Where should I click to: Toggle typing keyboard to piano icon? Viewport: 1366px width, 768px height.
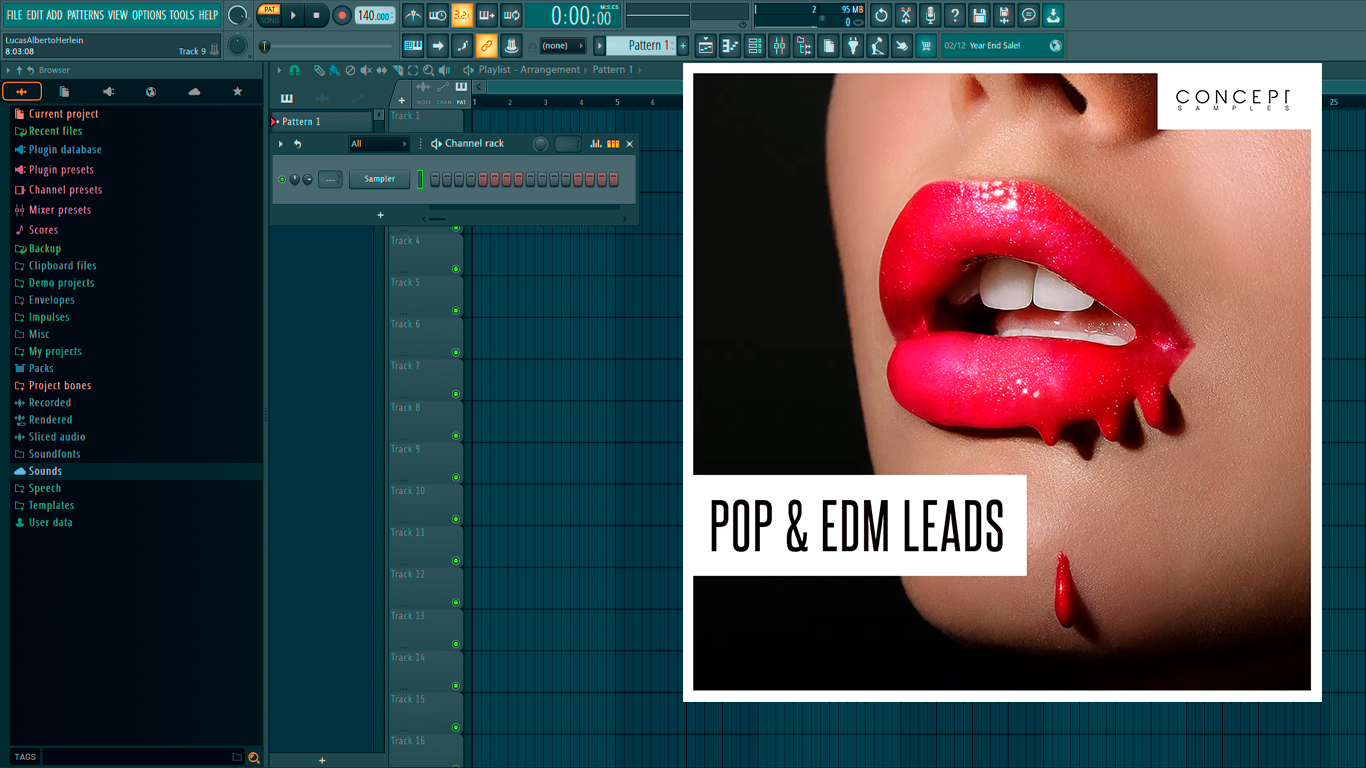[x=413, y=45]
